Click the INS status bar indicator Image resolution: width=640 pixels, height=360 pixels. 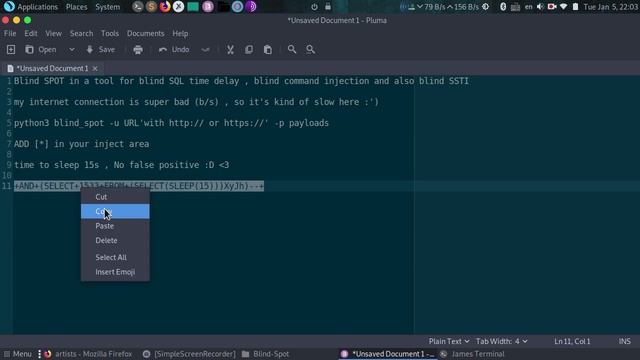click(x=624, y=341)
